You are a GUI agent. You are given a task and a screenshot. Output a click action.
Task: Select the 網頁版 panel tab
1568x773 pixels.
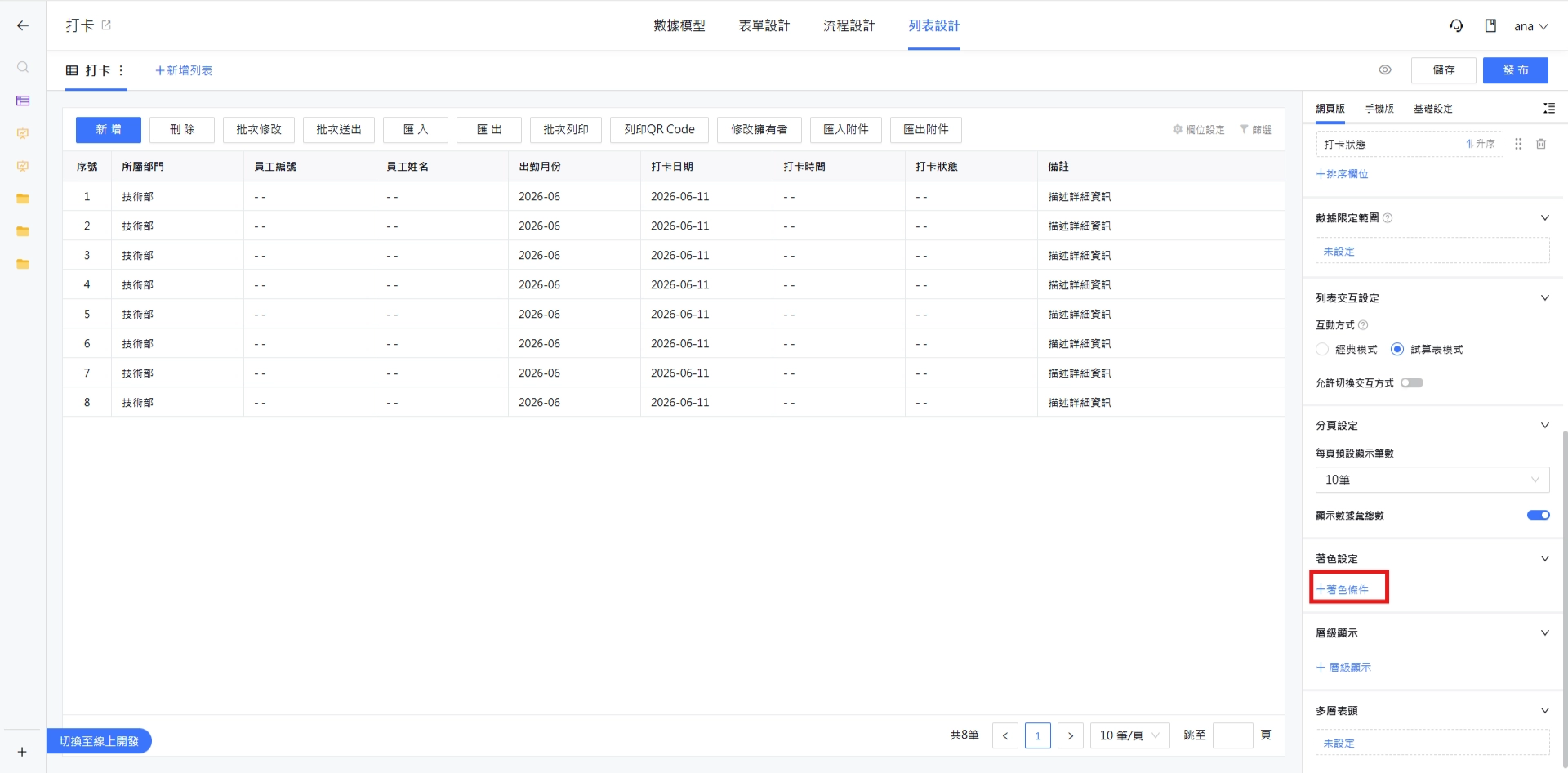click(1330, 108)
